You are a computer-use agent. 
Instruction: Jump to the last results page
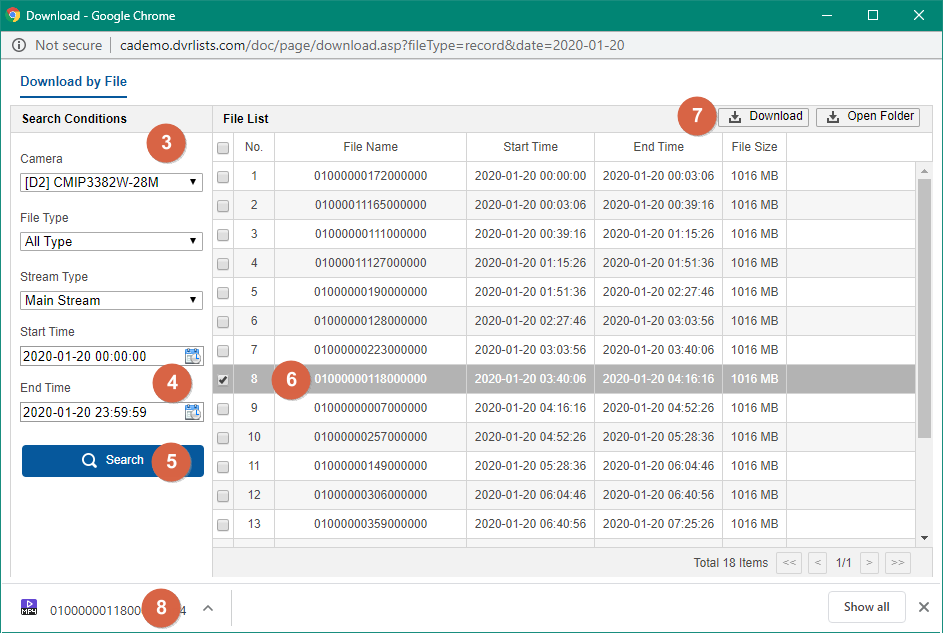click(x=897, y=563)
